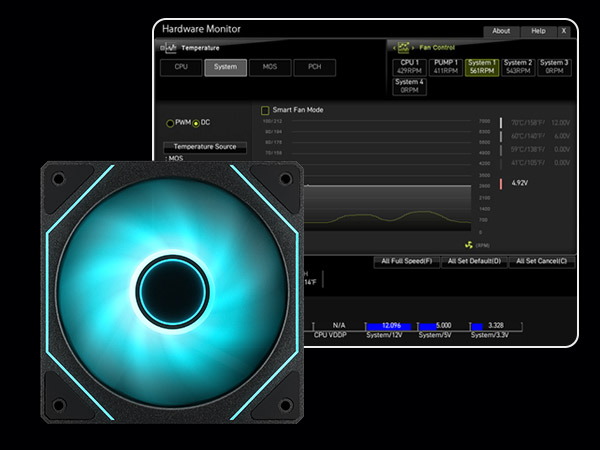Screen dimensions: 600x450
Task: Choose the PCH temperature tab
Action: 315,68
